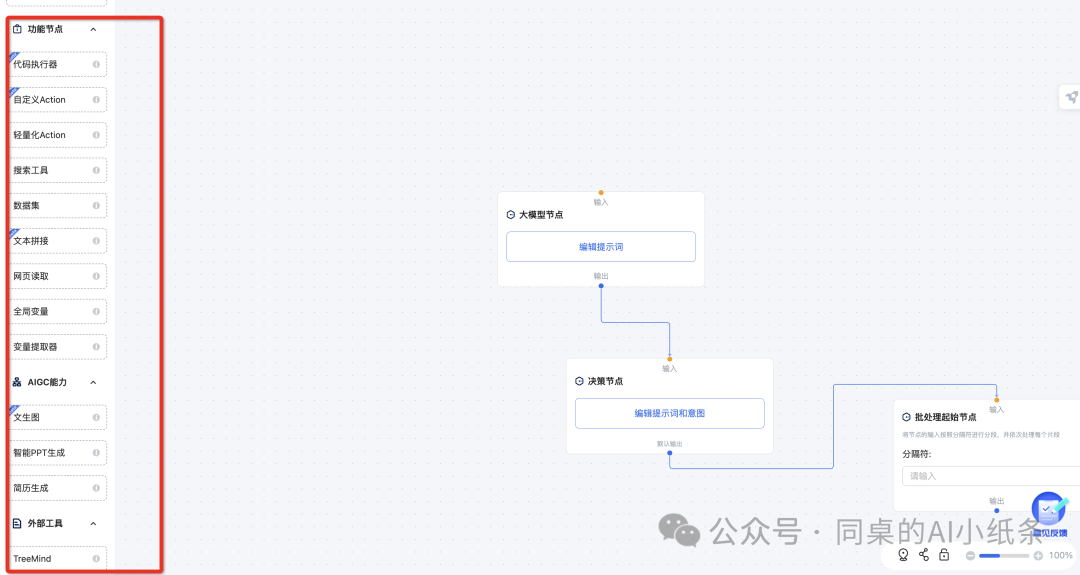This screenshot has width=1080, height=575.
Task: Click the 大模型节点 hexagon icon
Action: tap(511, 215)
